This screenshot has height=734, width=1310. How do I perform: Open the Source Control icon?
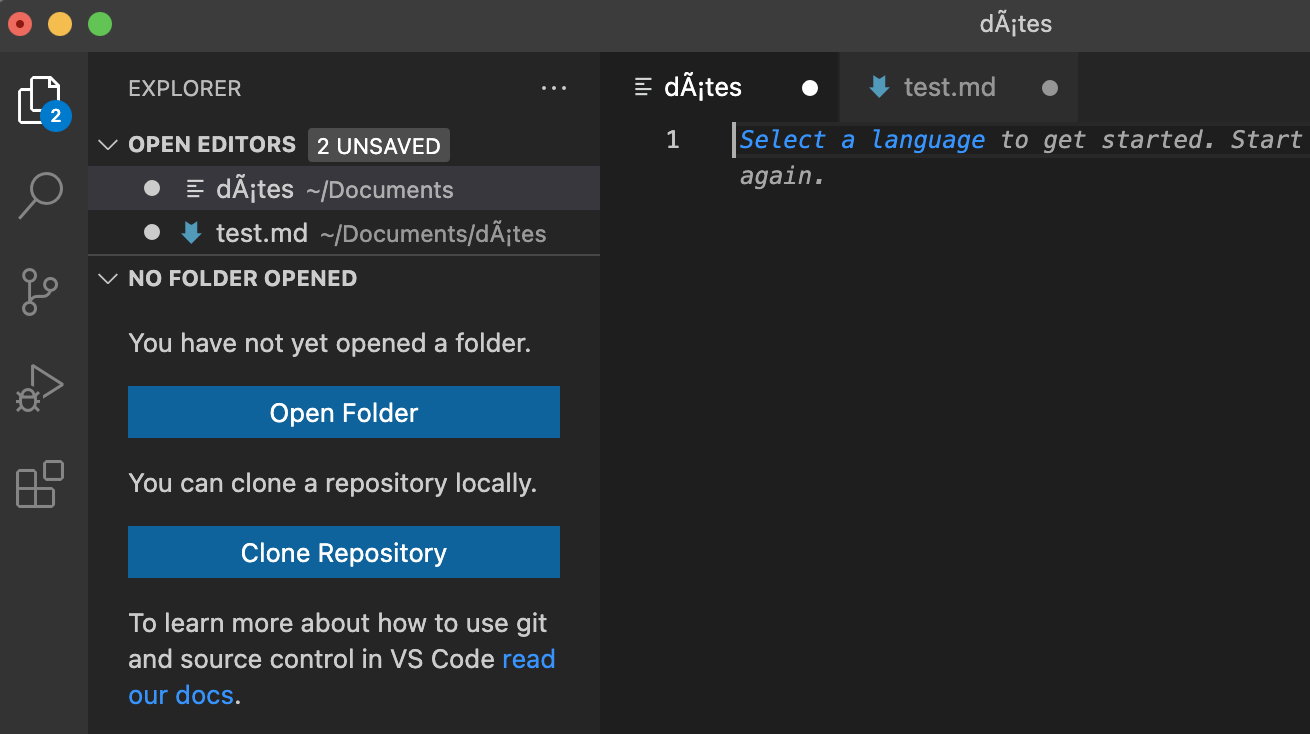[39, 292]
